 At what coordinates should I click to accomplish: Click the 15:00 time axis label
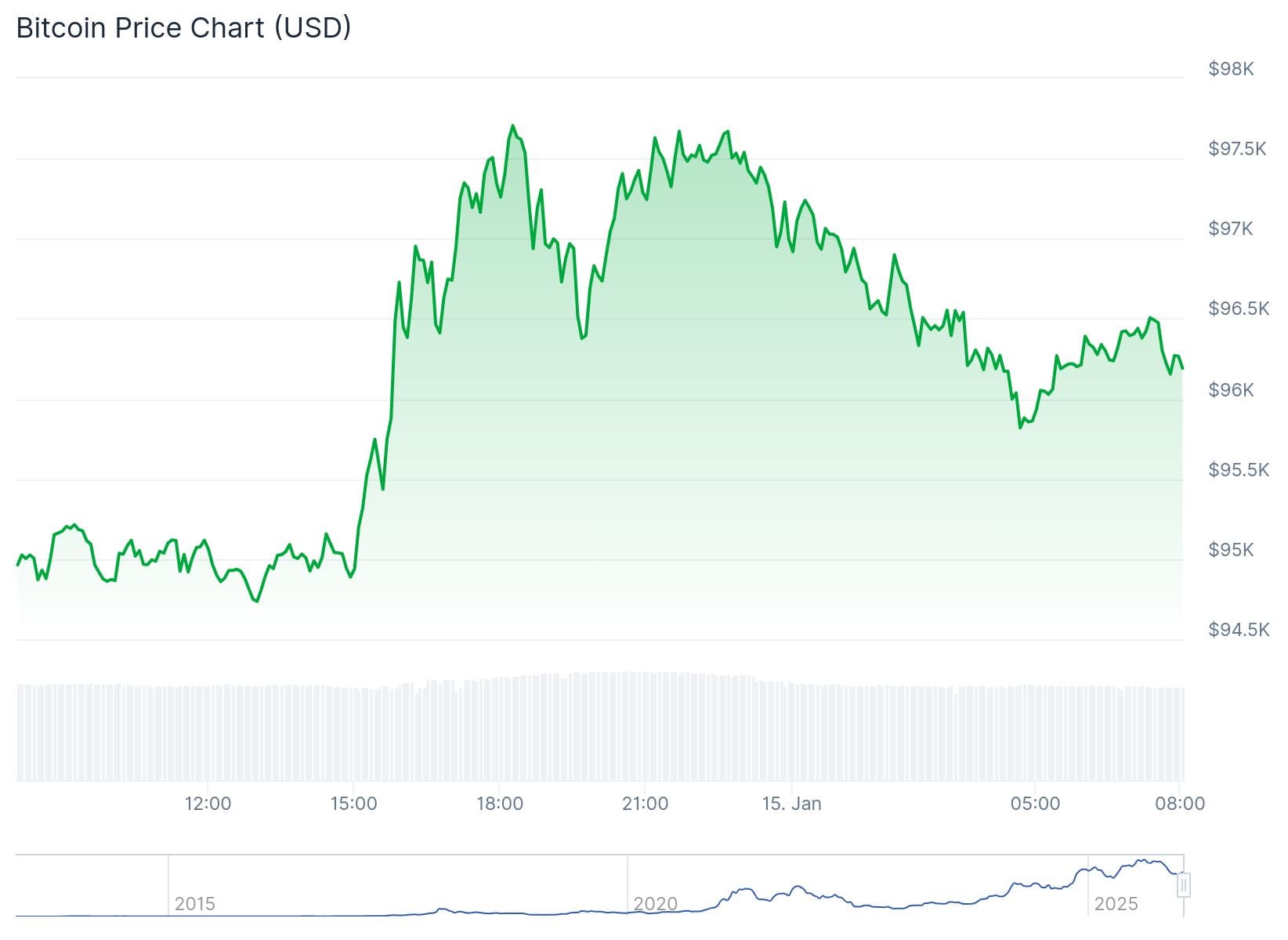click(x=353, y=804)
